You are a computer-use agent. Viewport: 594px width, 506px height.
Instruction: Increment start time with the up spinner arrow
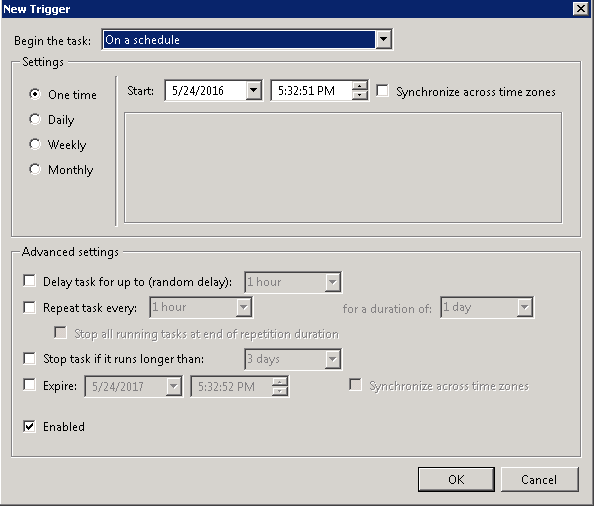coord(359,86)
